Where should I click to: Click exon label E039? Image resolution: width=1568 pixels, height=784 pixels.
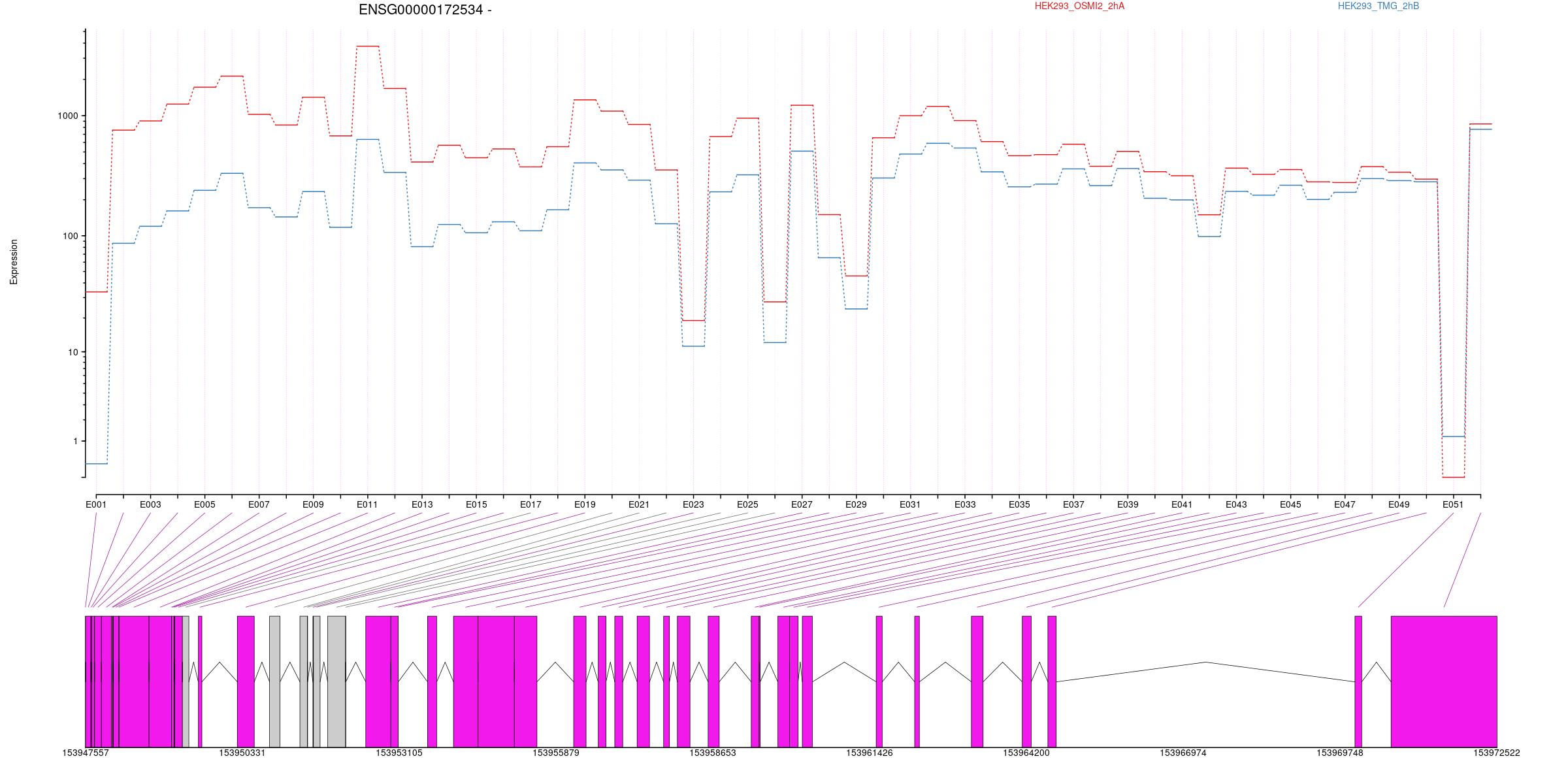point(1128,504)
